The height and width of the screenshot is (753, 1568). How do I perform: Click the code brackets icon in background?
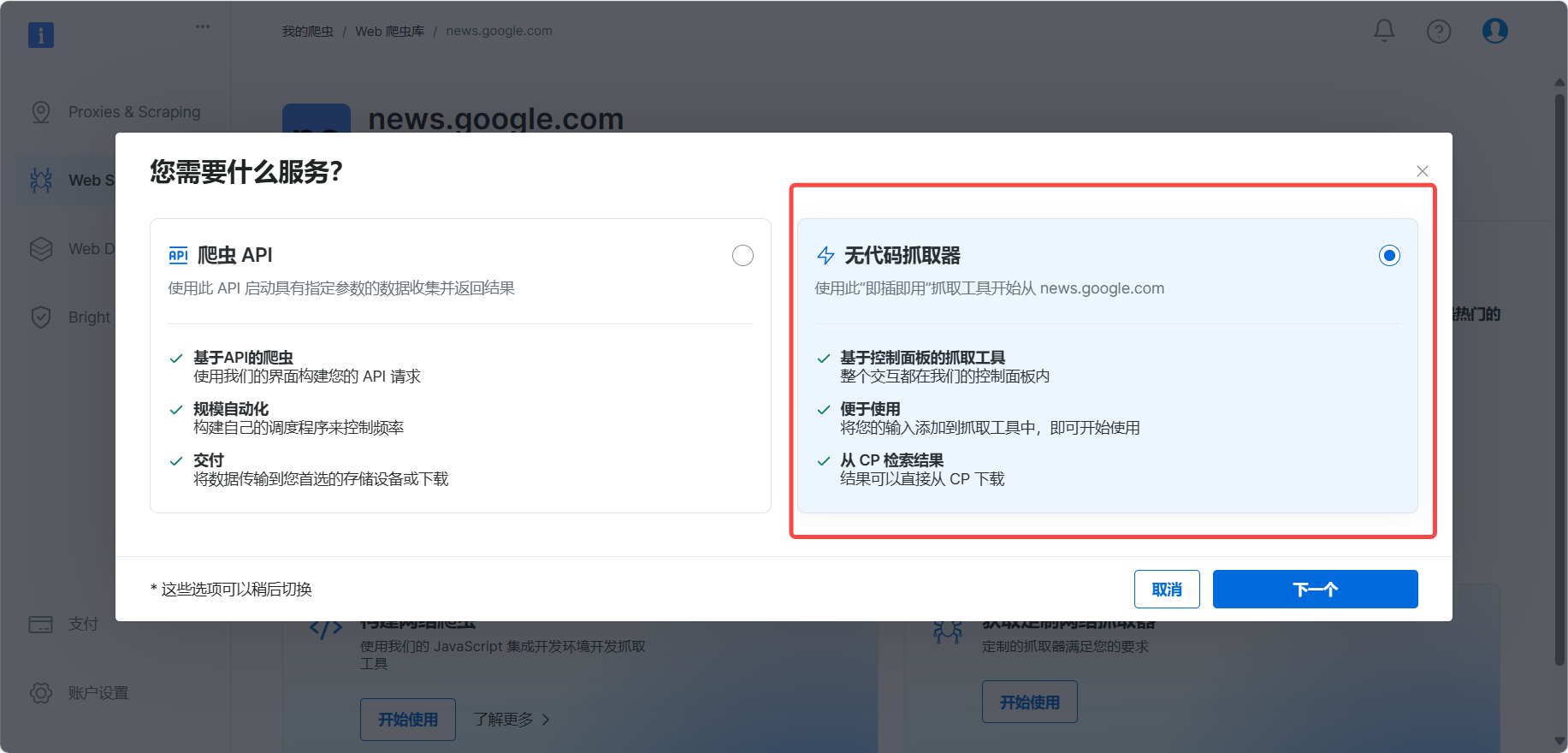pyautogui.click(x=326, y=630)
